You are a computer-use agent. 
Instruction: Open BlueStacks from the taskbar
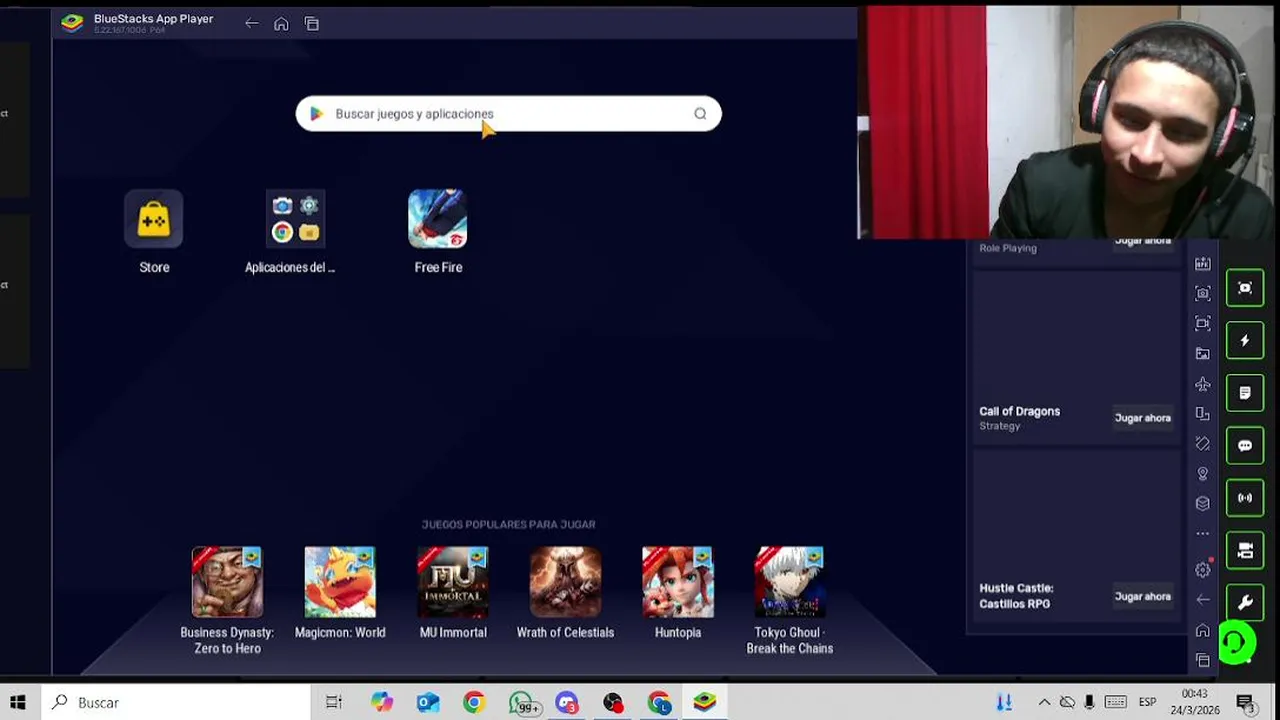[705, 703]
